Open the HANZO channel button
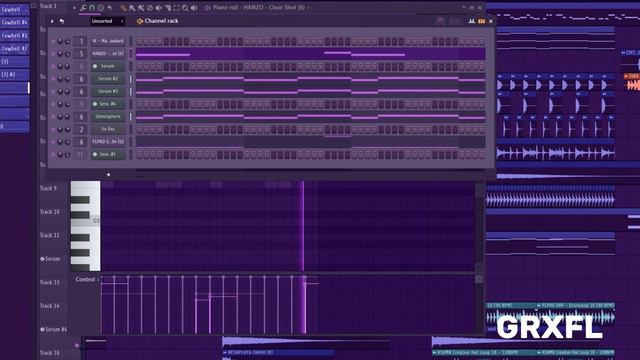640x360 pixels. coord(108,53)
